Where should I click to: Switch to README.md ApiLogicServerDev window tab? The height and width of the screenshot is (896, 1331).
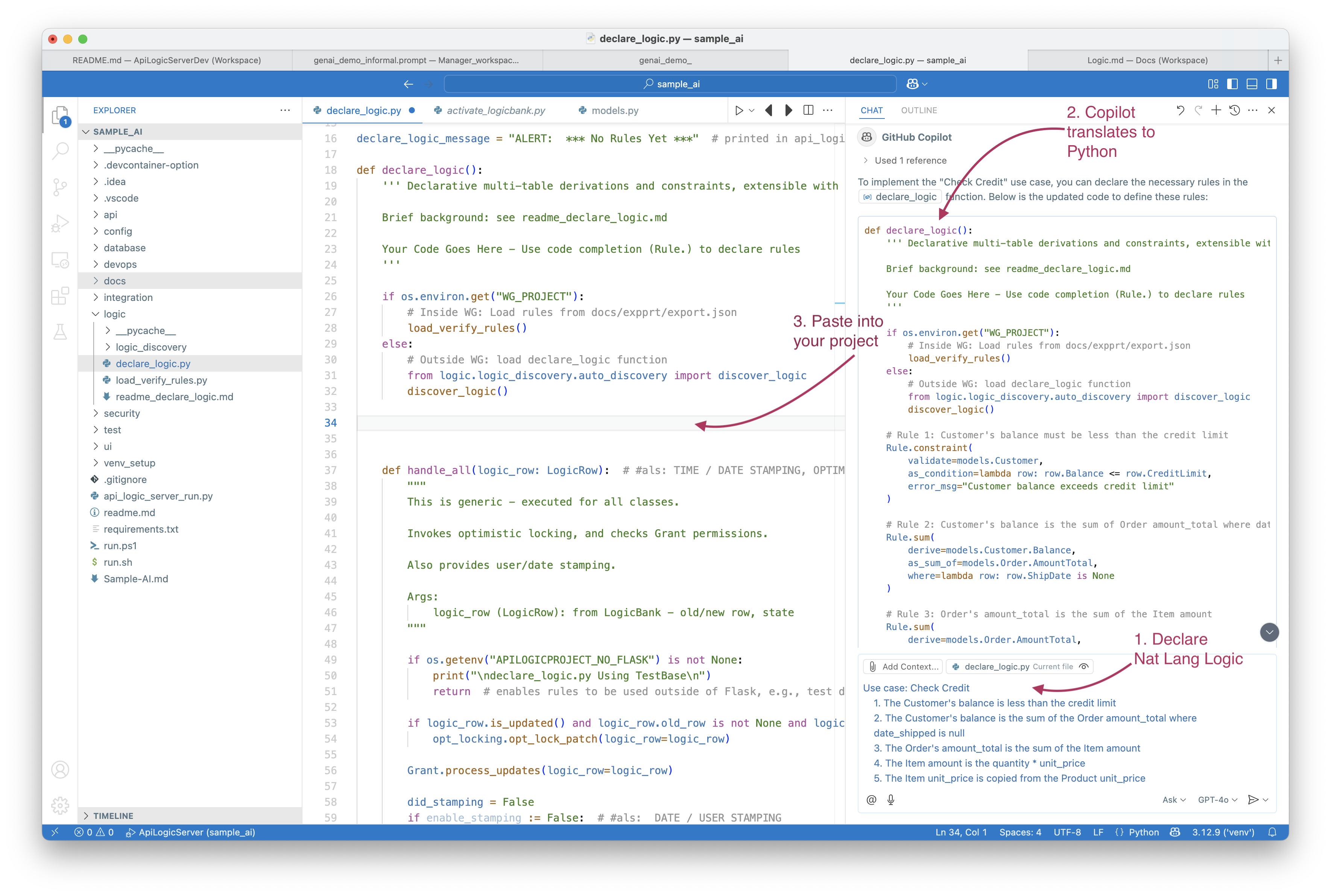(167, 60)
